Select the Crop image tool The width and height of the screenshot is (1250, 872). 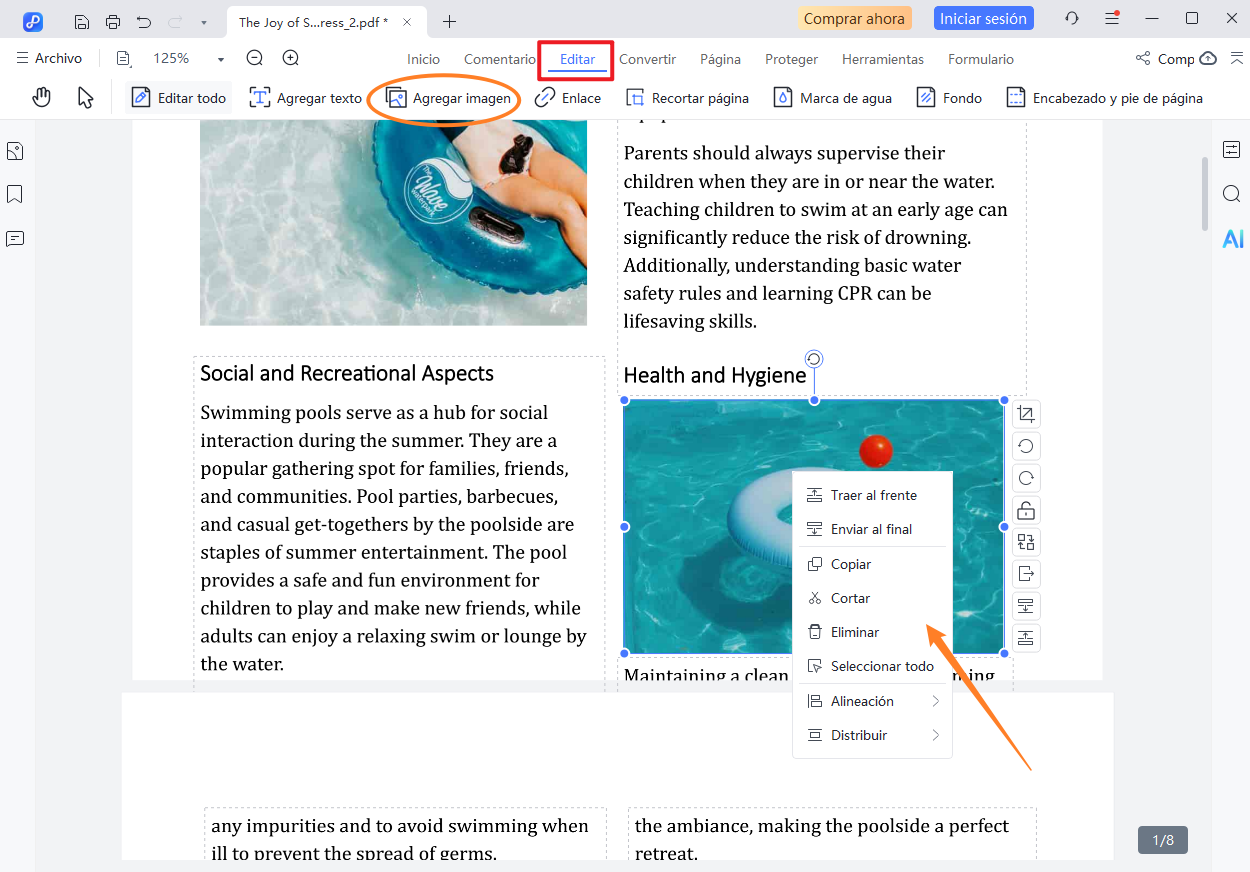click(x=1025, y=413)
